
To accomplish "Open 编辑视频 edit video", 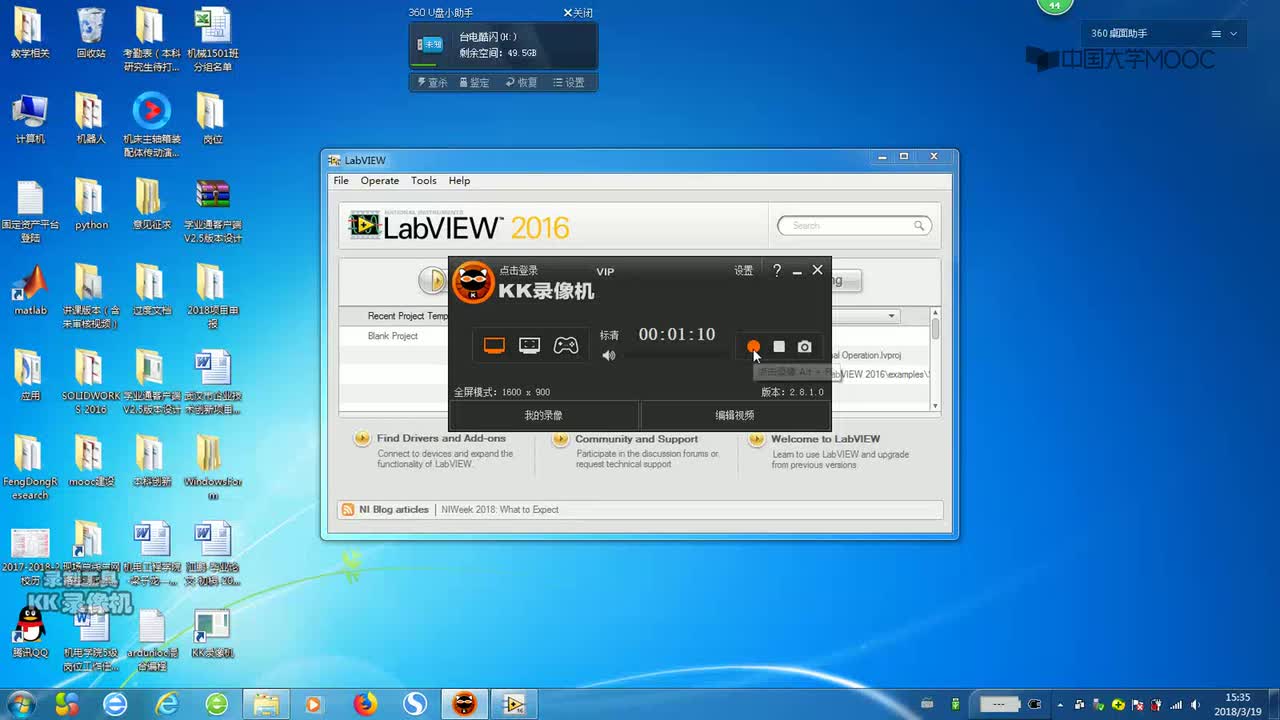I will (735, 415).
